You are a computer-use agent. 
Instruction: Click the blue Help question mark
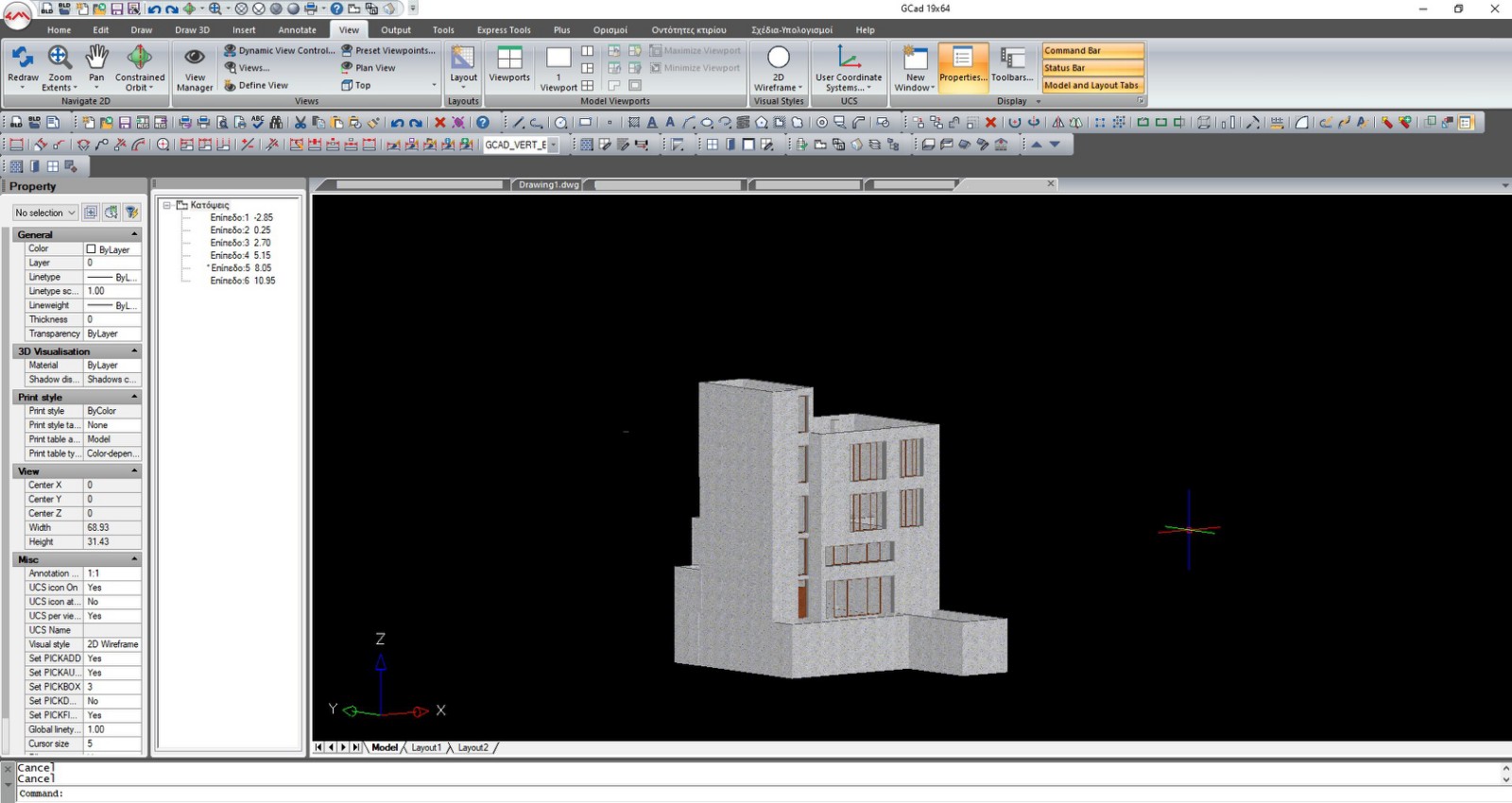pyautogui.click(x=483, y=122)
